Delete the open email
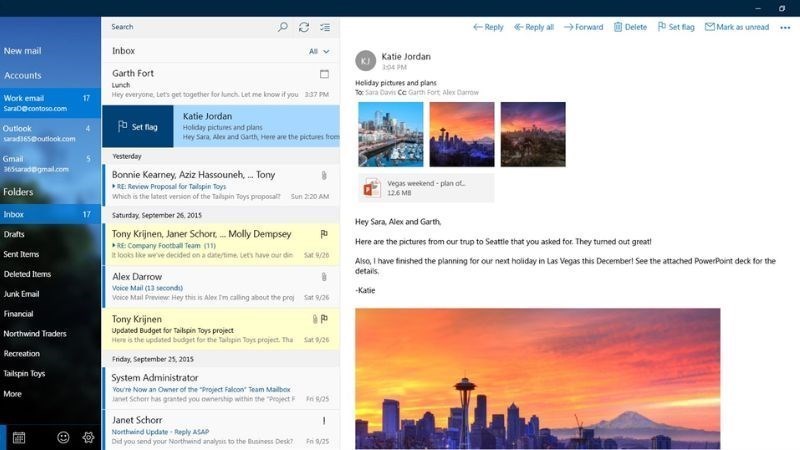 [x=630, y=27]
